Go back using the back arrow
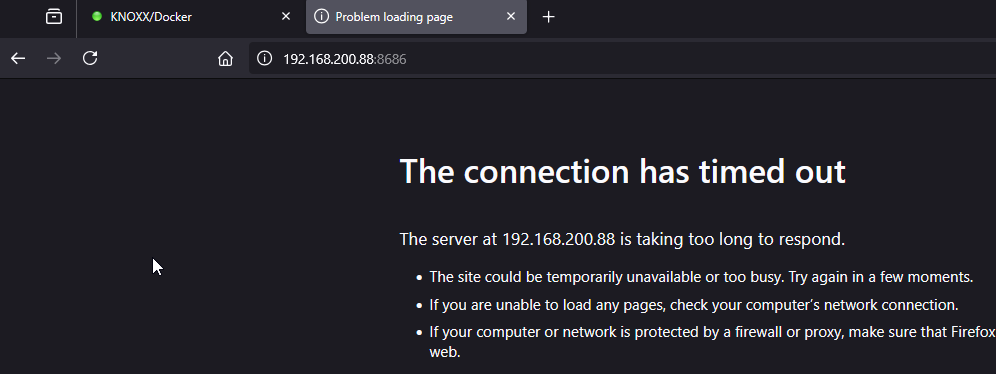Screen dimensions: 996x374 pyautogui.click(x=18, y=58)
